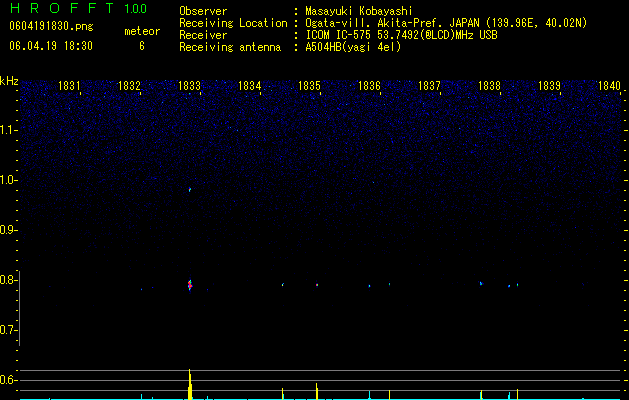Click the date 06.04.19 18:30 text
The image size is (629, 400).
point(51,46)
